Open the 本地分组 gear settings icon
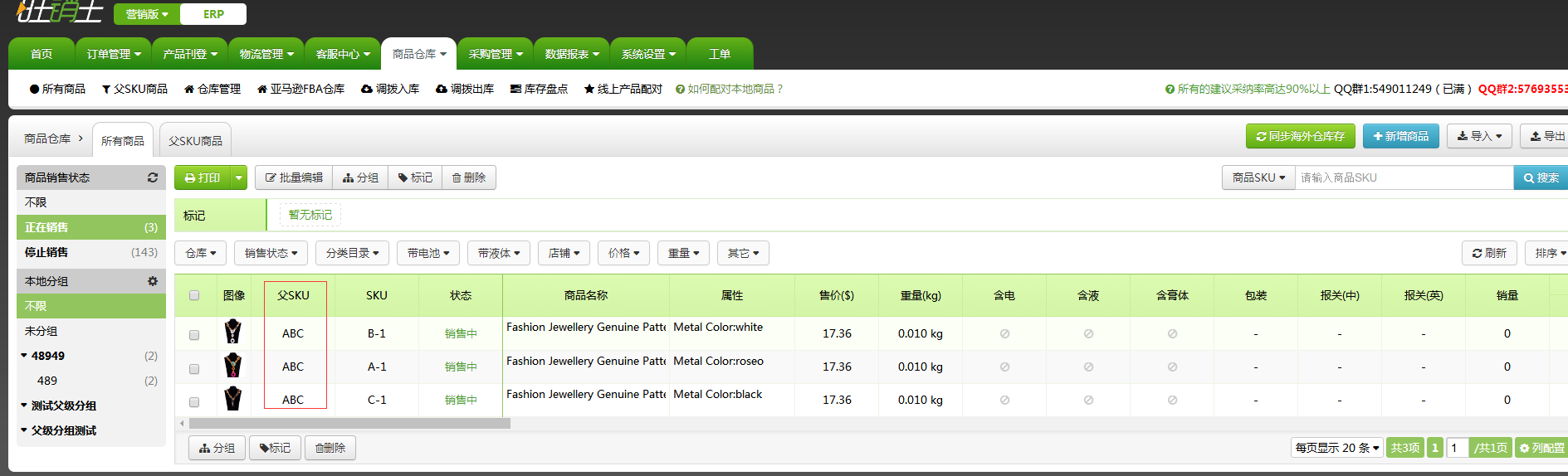This screenshot has height=476, width=1568. (153, 281)
